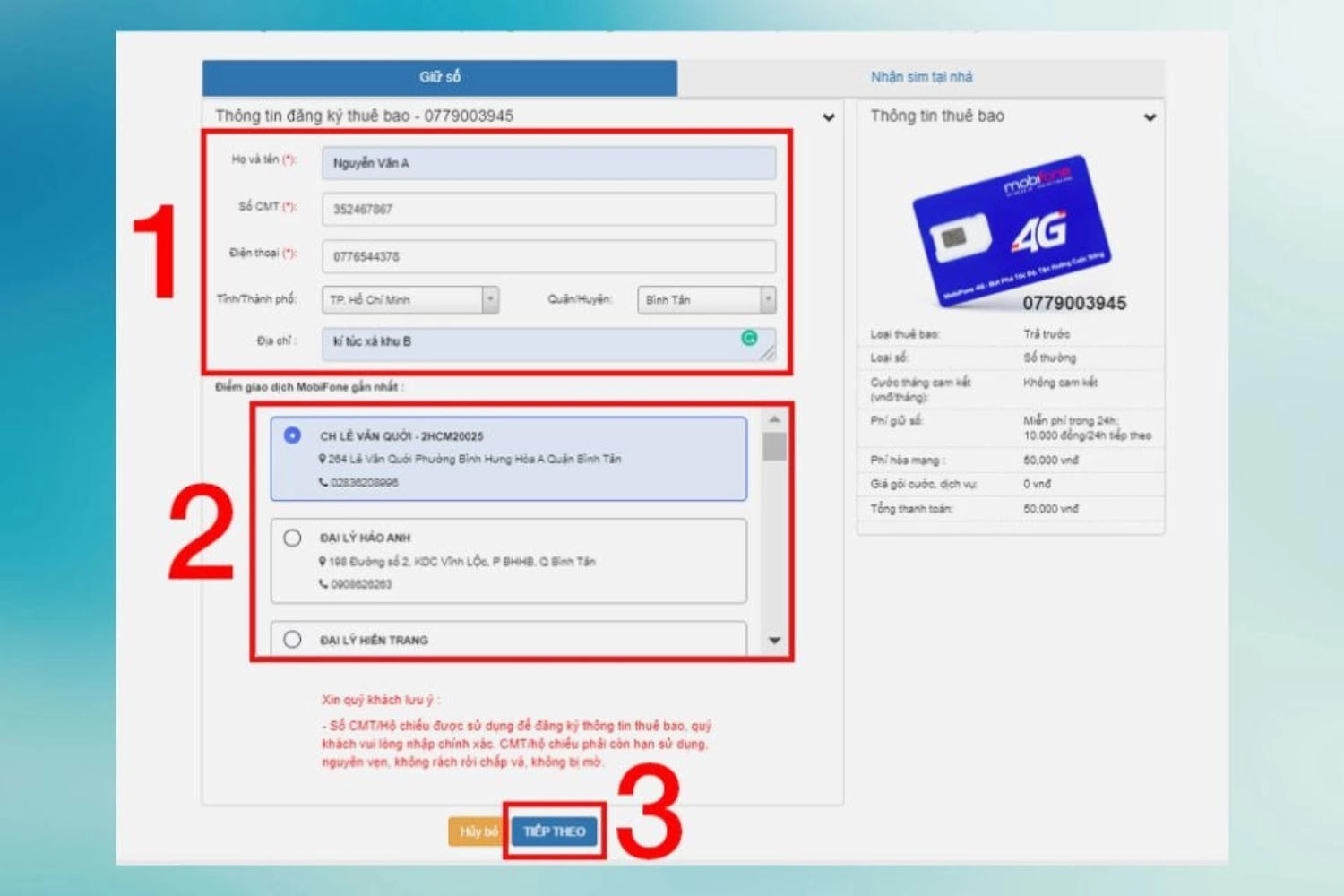Collapse the Thông tin thuê bao panel chevron
The width and height of the screenshot is (1344, 896).
[1150, 116]
